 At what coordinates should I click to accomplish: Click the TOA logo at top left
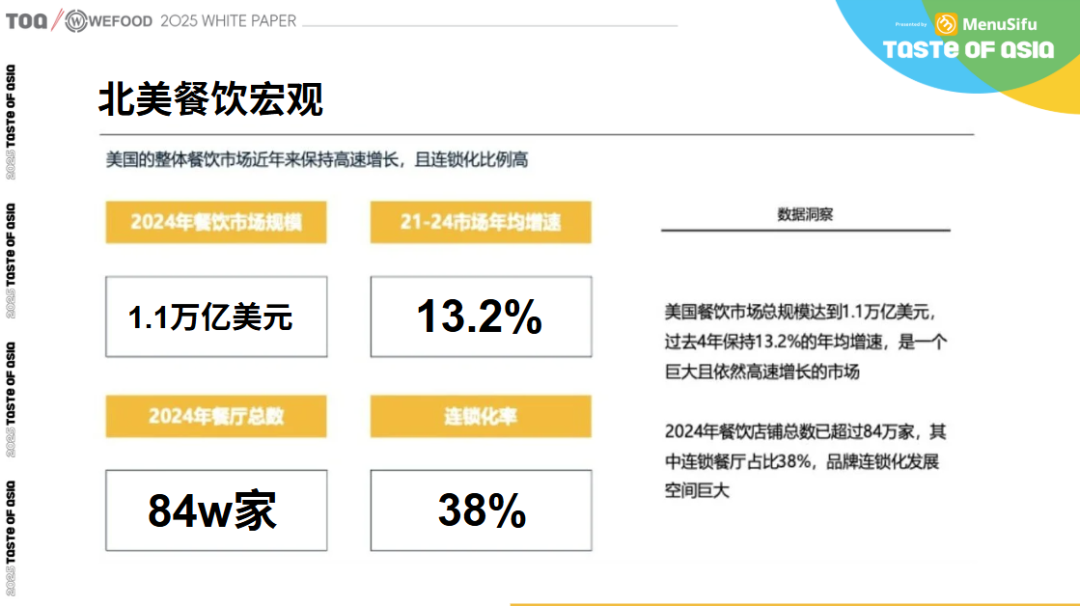(27, 21)
